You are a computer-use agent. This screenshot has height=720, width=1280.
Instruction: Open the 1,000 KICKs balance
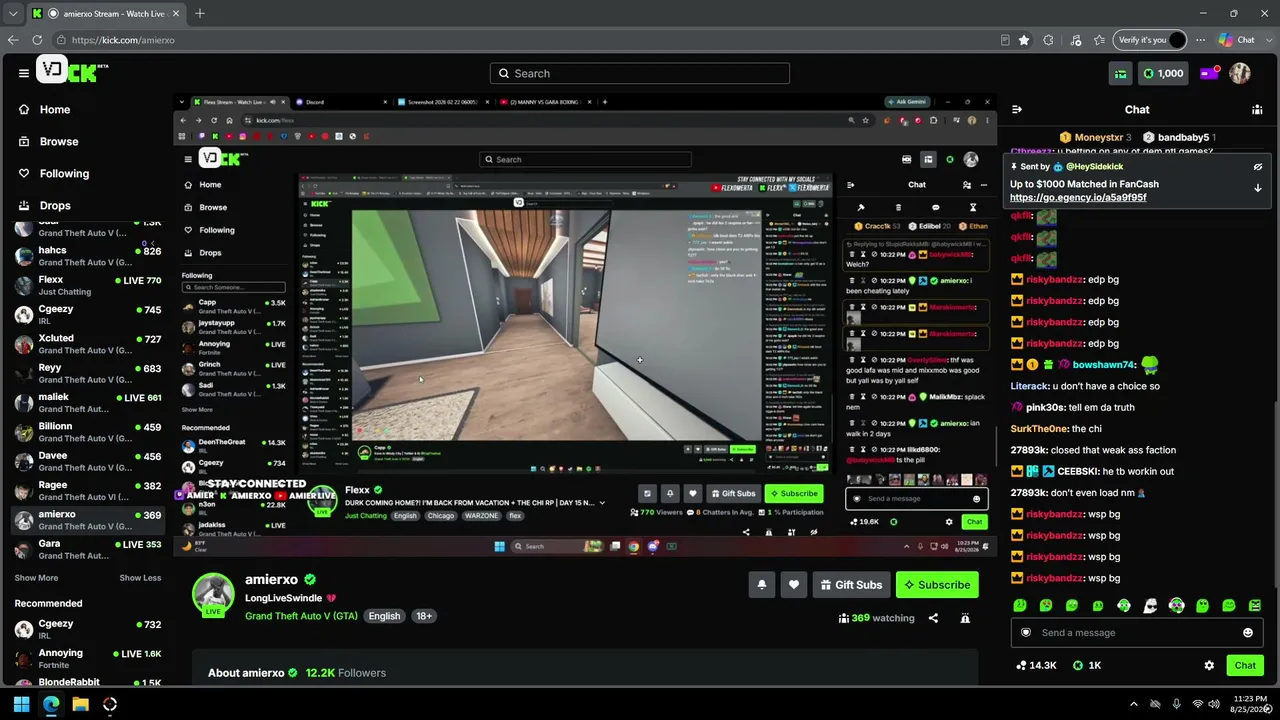point(1164,74)
